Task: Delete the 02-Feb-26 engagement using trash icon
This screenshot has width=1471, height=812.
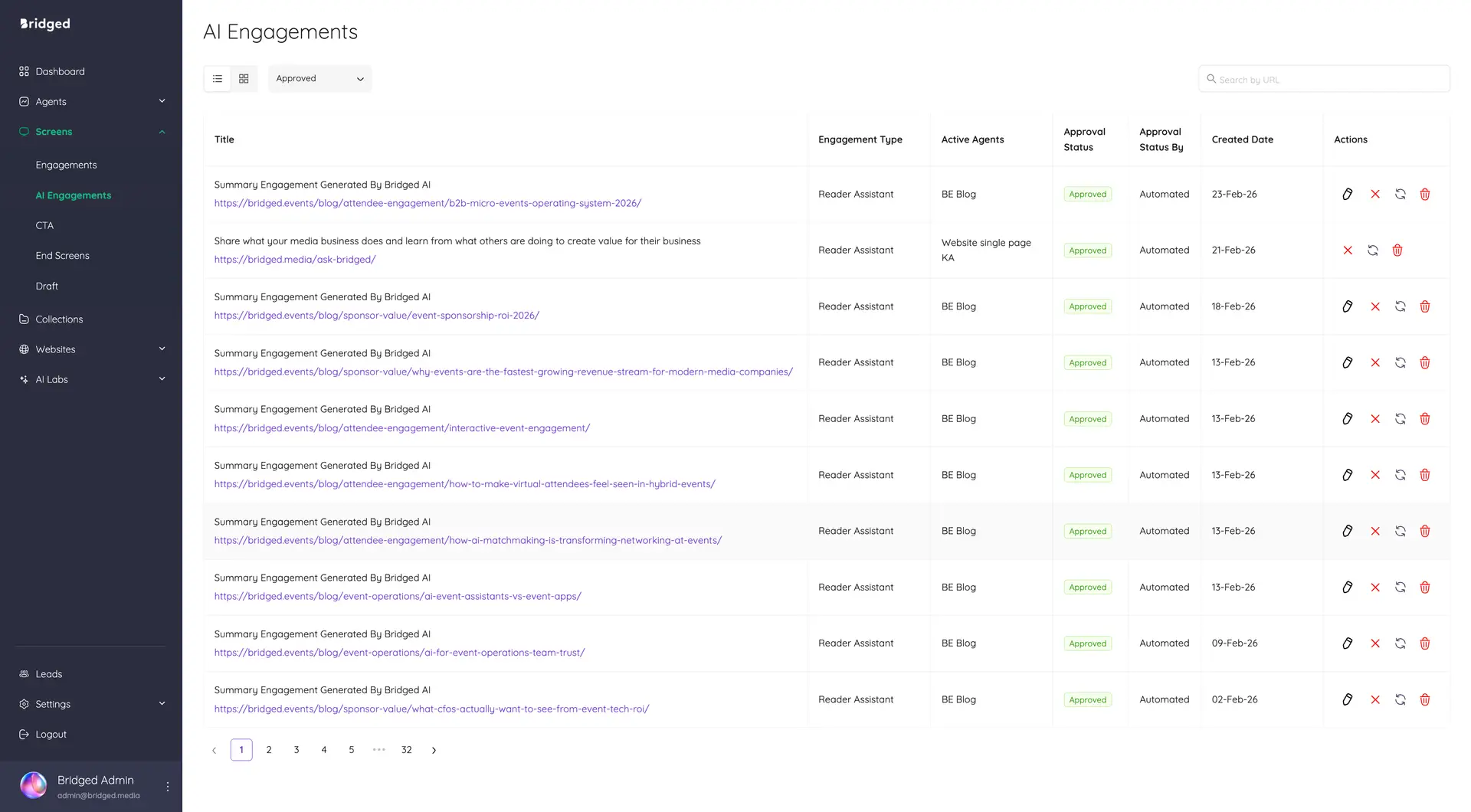Action: [1425, 699]
